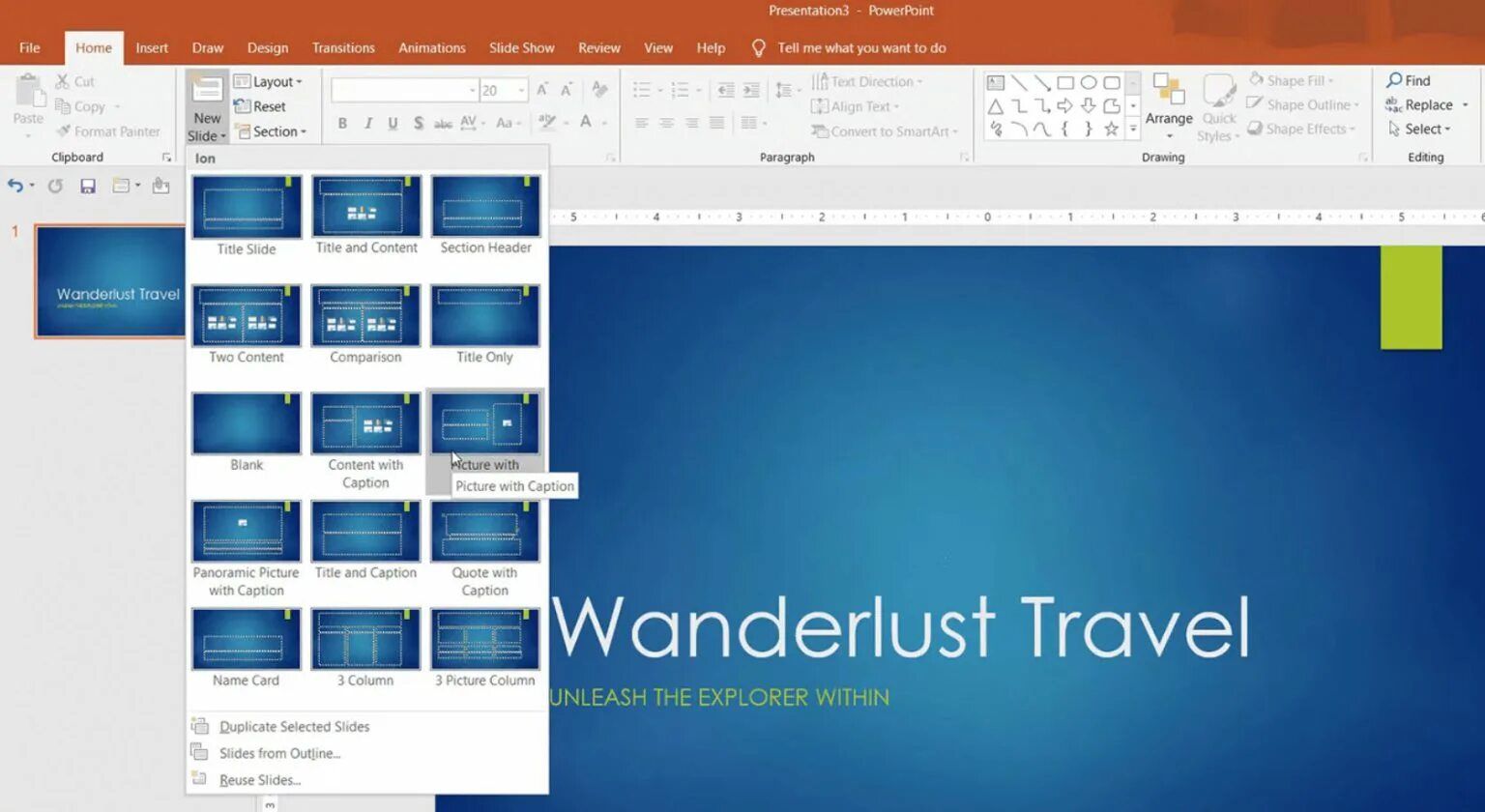Image resolution: width=1485 pixels, height=812 pixels.
Task: Select the Title and Content layout thumbnail
Action: tap(366, 207)
